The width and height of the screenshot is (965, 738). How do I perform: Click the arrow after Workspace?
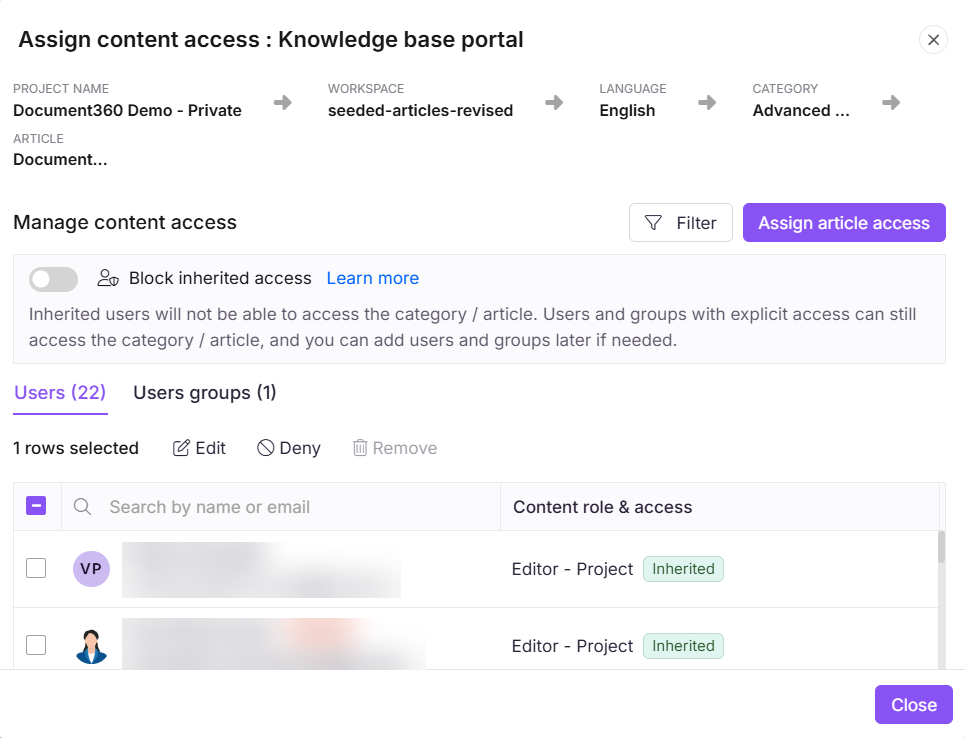554,102
